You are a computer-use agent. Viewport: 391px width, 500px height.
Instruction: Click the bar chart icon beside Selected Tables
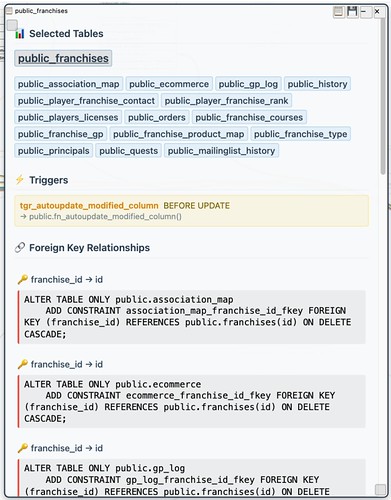click(20, 33)
